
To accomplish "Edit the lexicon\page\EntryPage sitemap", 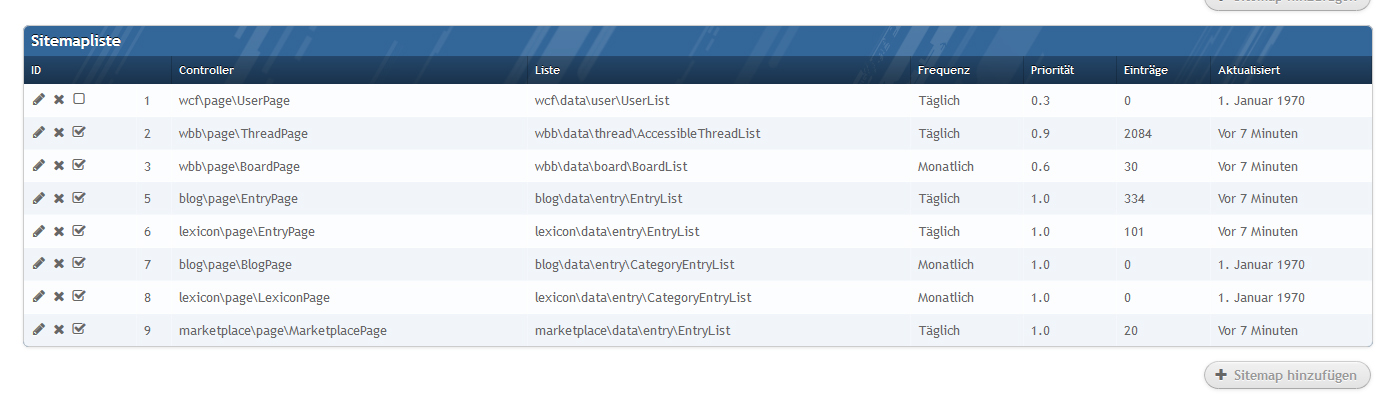I will click(x=38, y=231).
